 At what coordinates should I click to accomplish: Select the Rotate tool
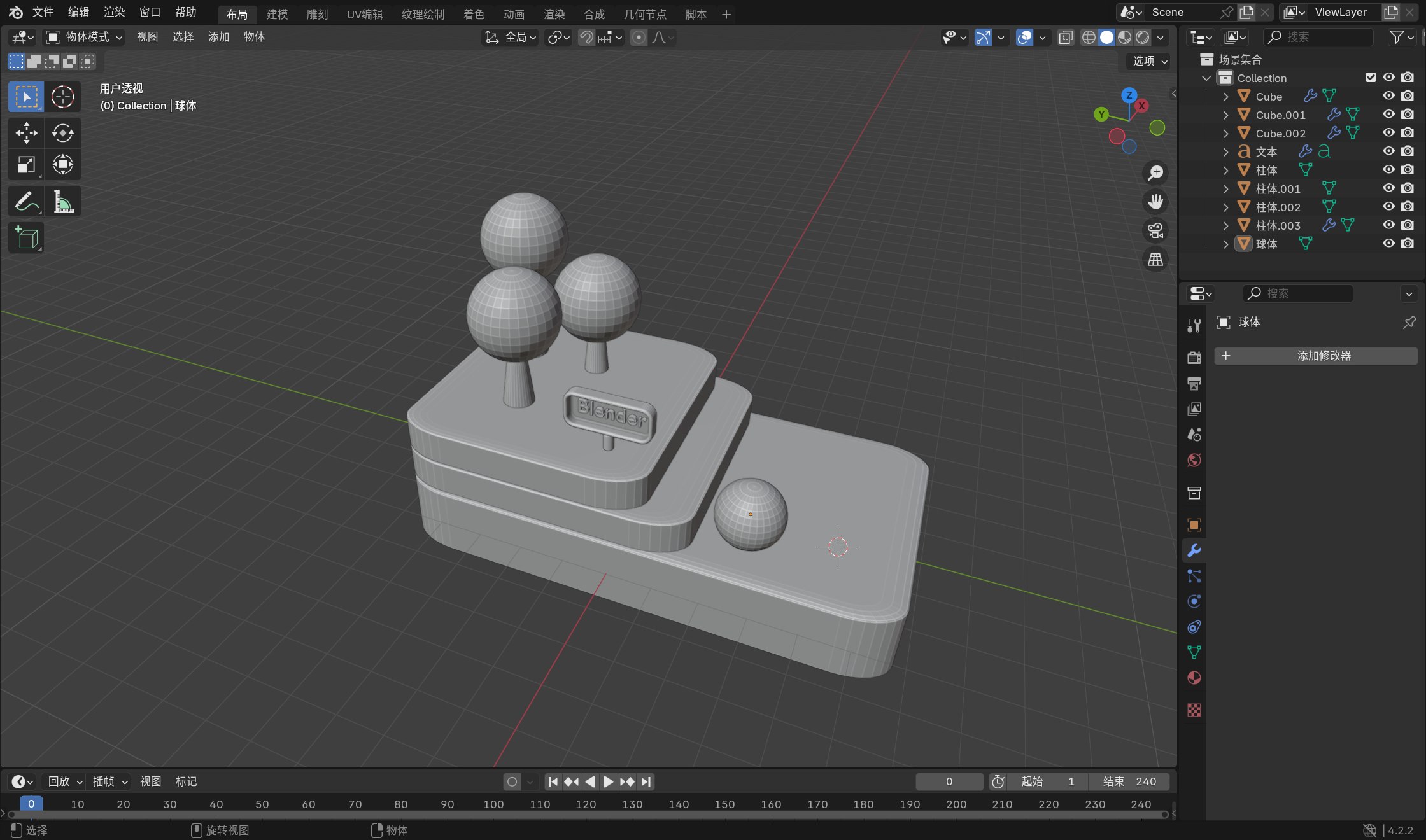click(62, 133)
